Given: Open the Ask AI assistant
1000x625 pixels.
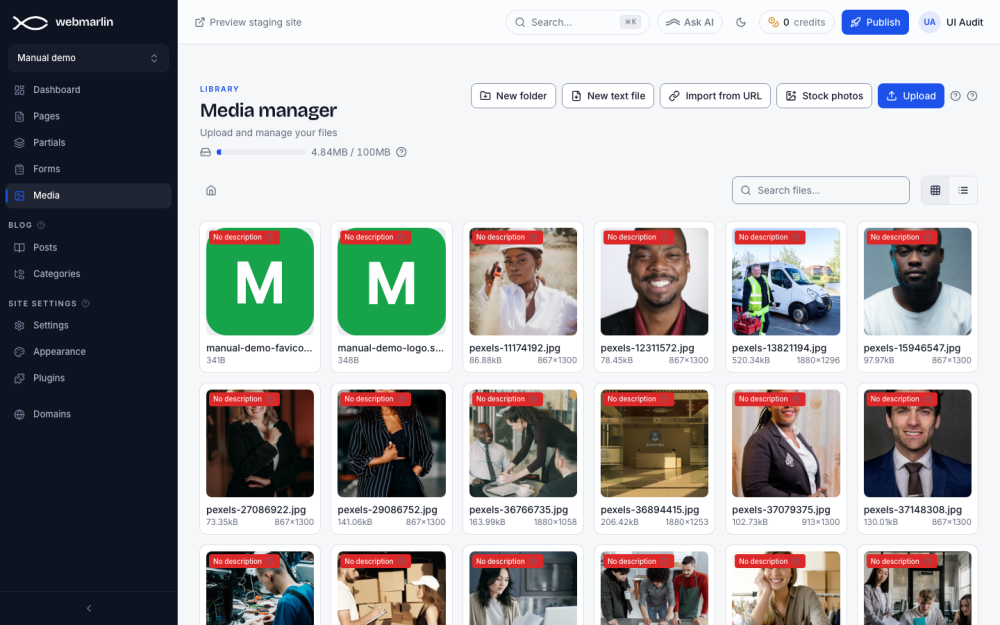Looking at the screenshot, I should [689, 22].
